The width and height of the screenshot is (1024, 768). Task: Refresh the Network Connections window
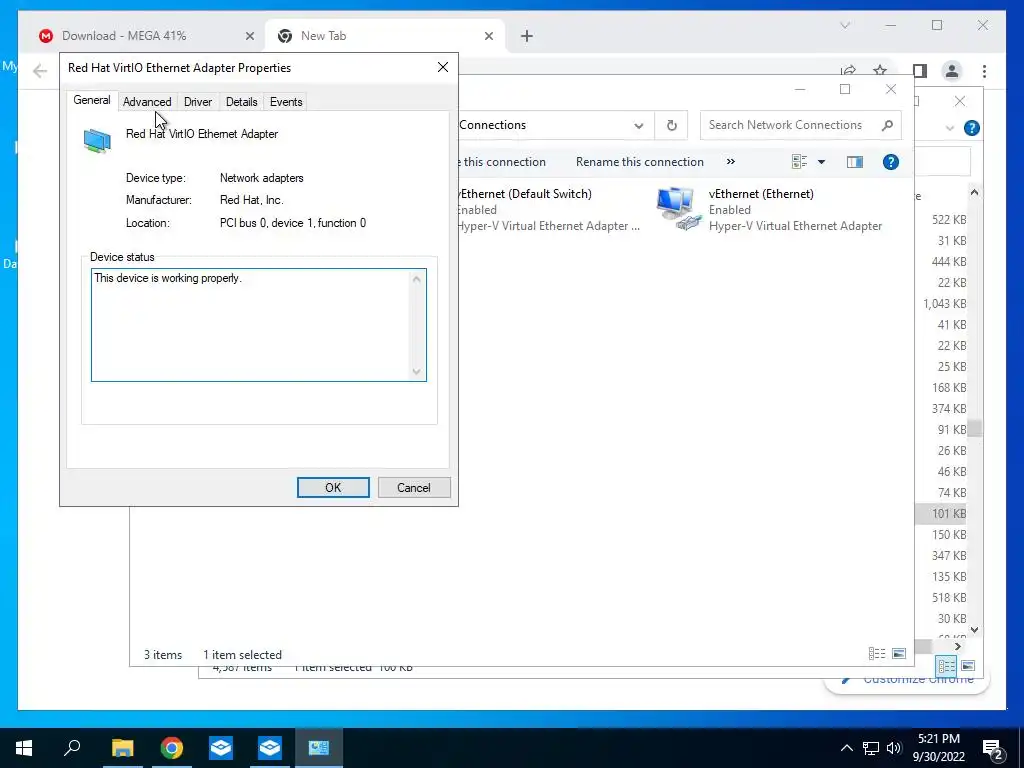click(671, 125)
